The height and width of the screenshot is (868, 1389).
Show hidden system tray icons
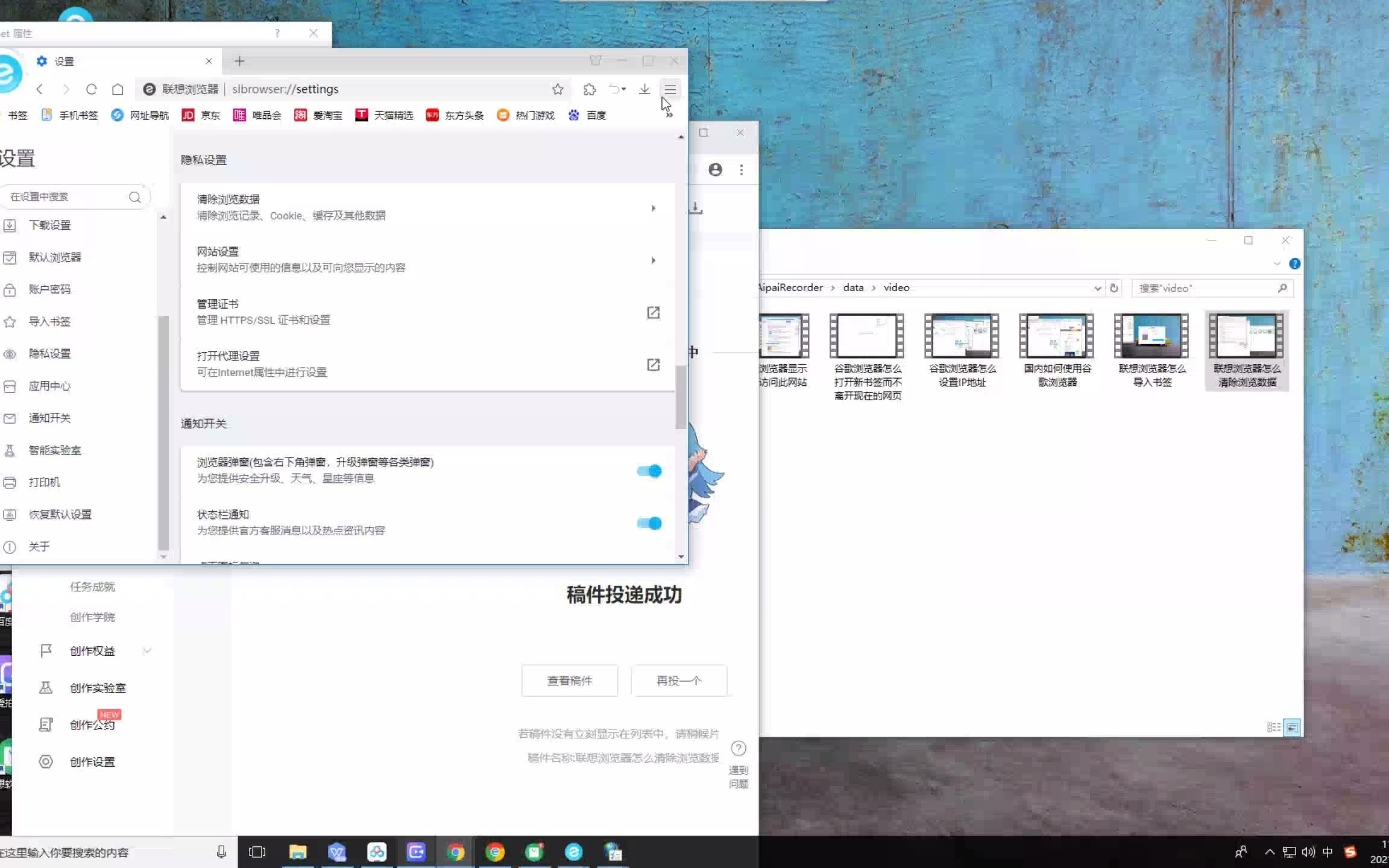1270,852
